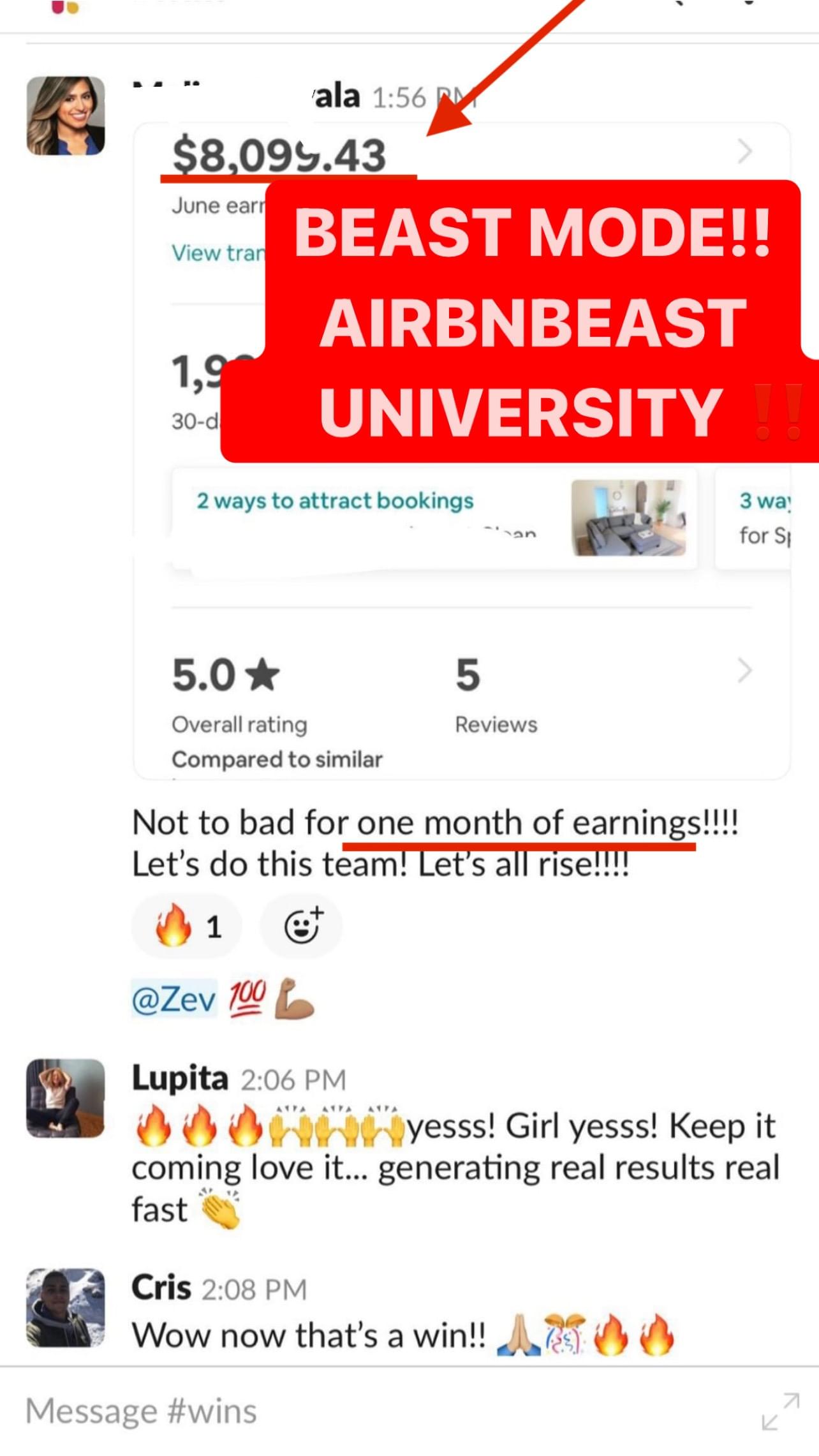819x1456 pixels.
Task: Toggle the fire emoji reaction count
Action: (x=186, y=925)
